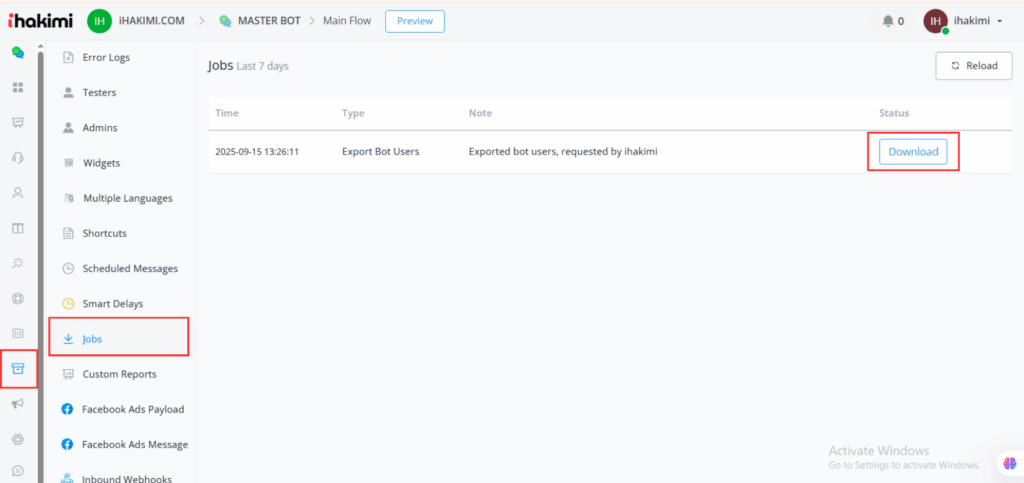This screenshot has width=1024, height=483.
Task: Click the notification bell icon
Action: (x=888, y=21)
